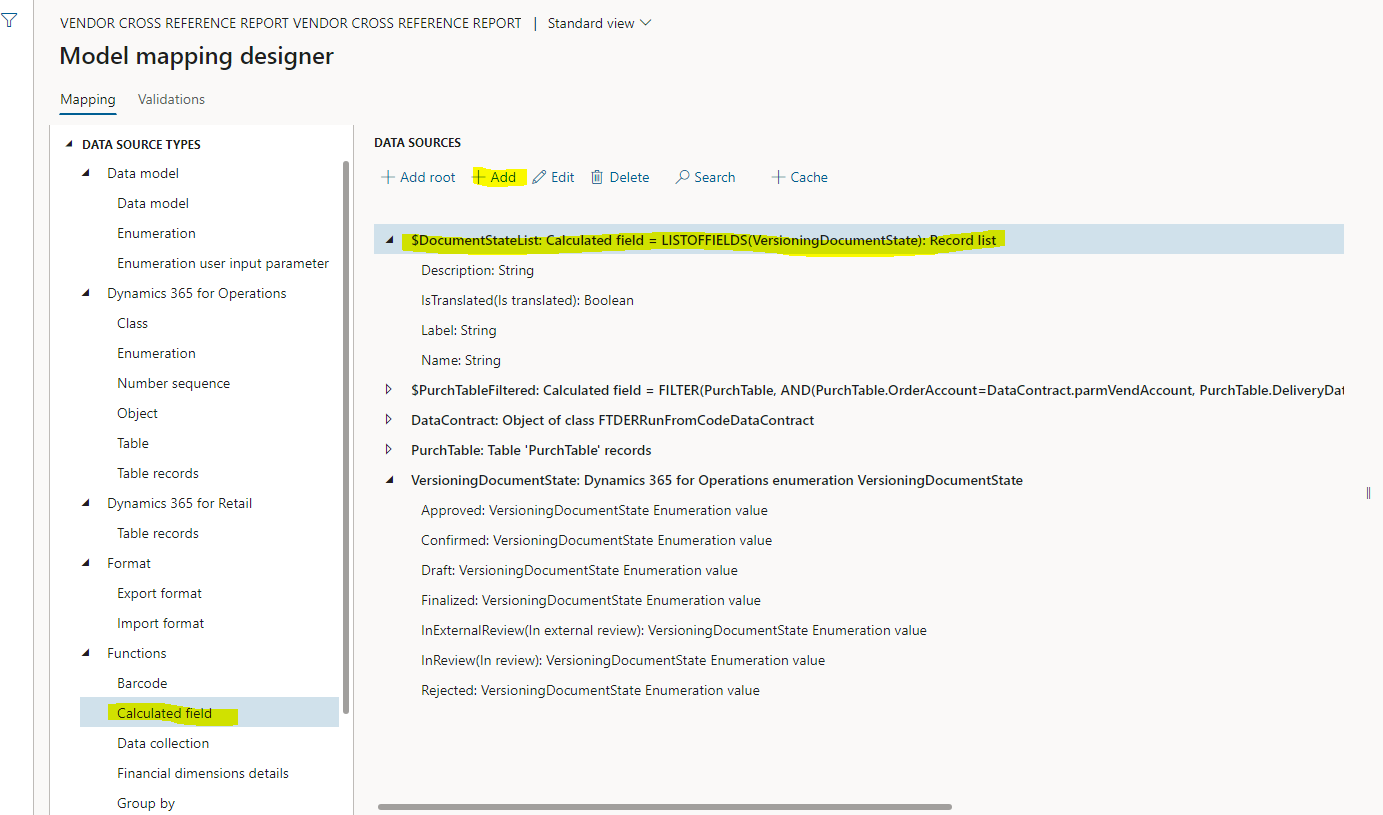Click the Cache plus icon

point(776,176)
